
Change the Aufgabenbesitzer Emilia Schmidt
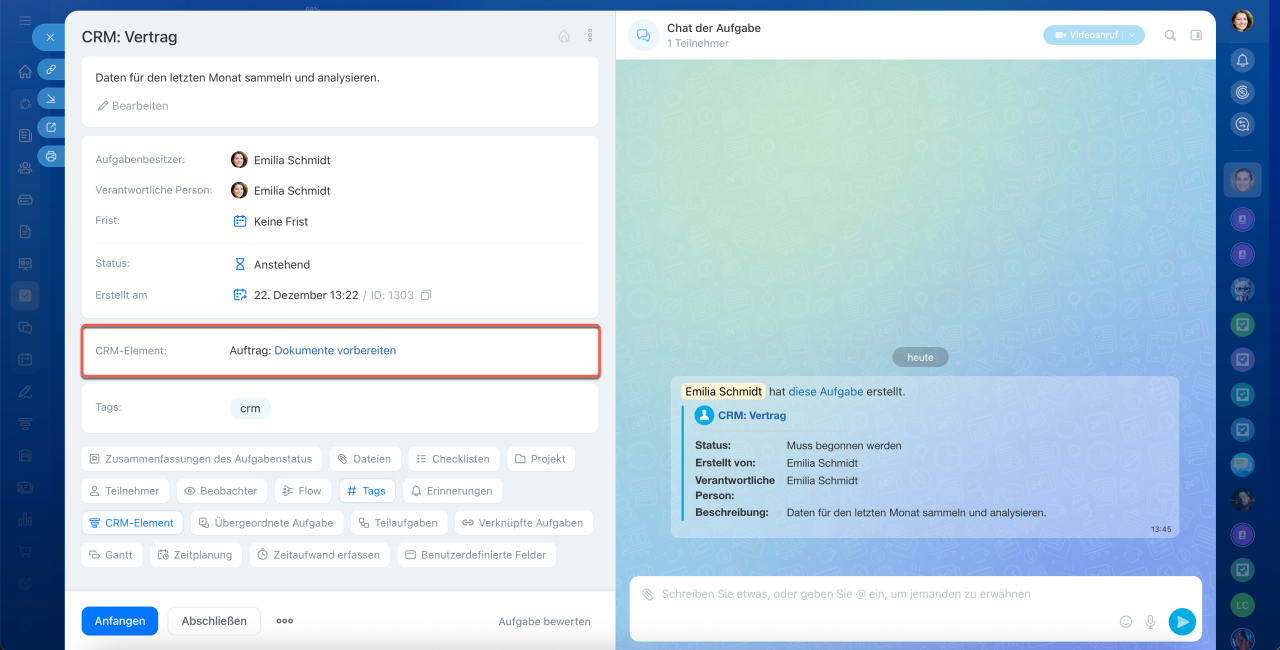pos(281,160)
